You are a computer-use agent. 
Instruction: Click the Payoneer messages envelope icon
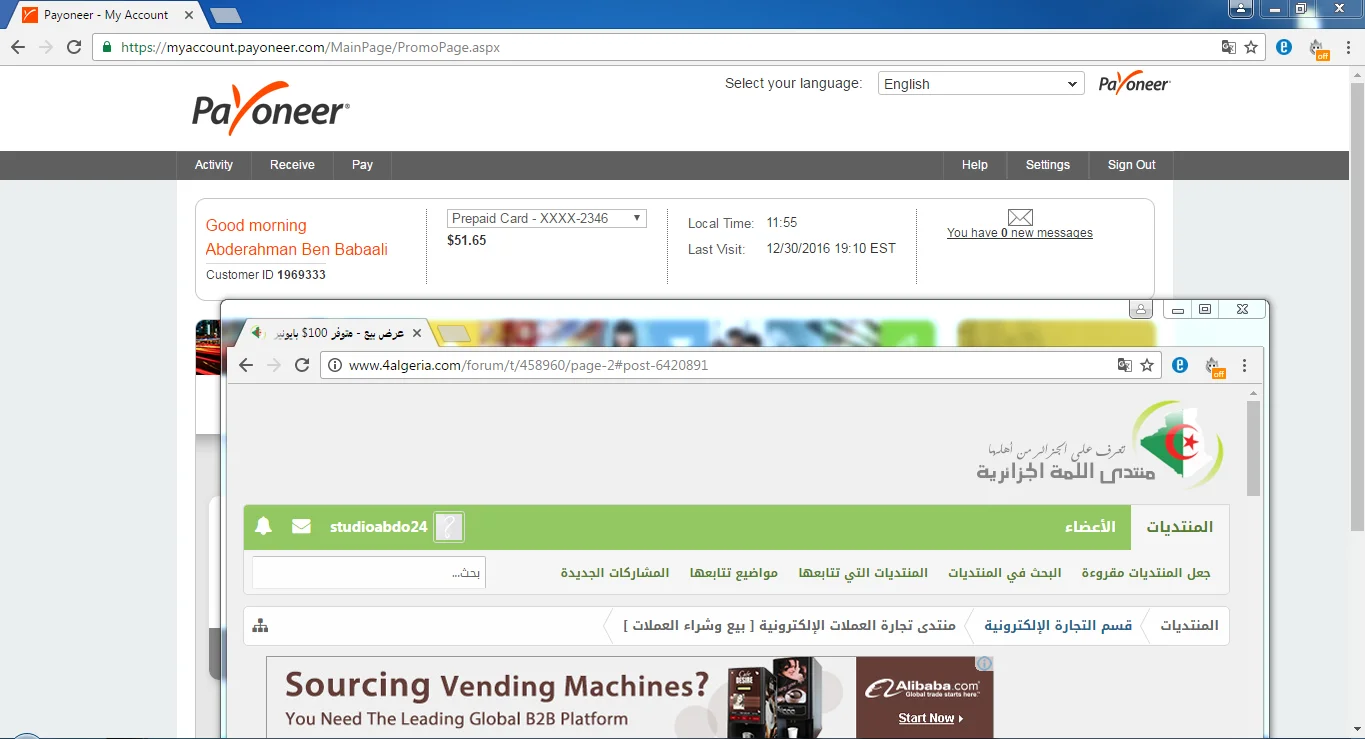click(x=1019, y=217)
